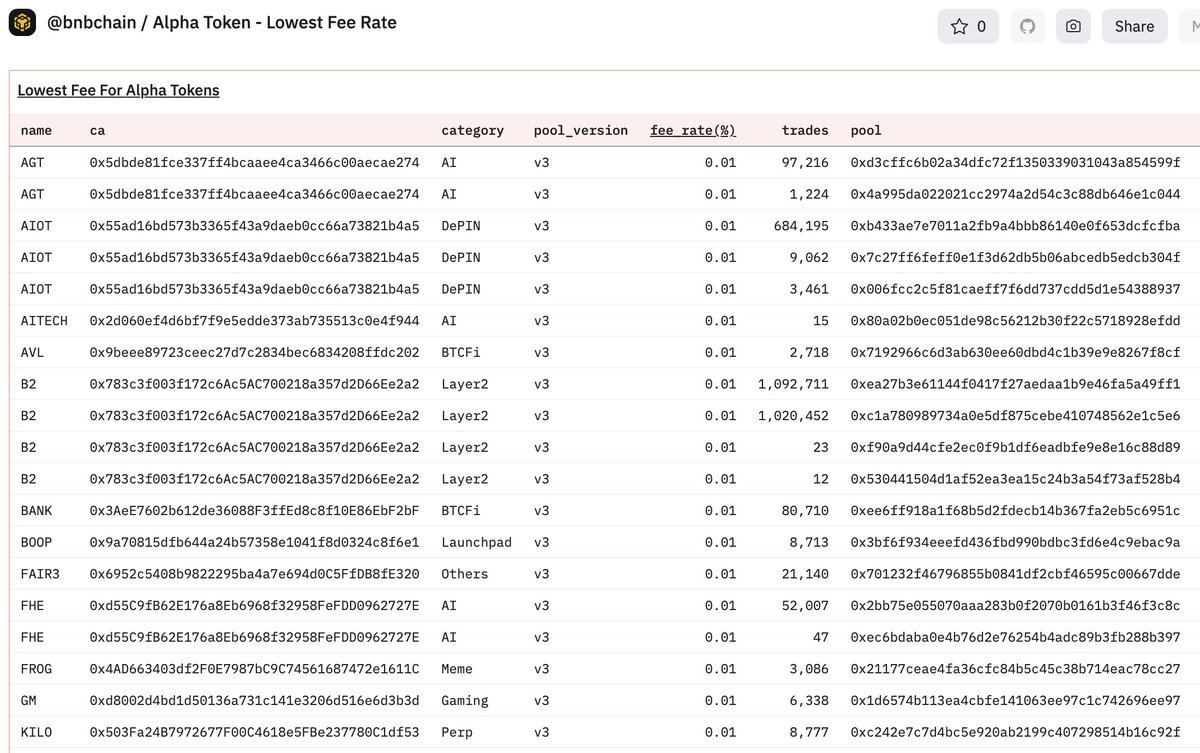Click the BANK contract address 0x3AeE7602b6...

point(254,511)
